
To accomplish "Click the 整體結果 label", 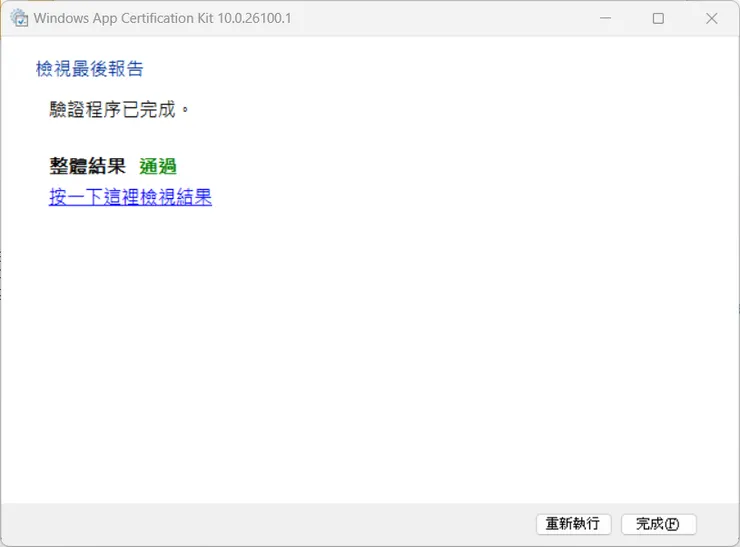I will coord(87,166).
